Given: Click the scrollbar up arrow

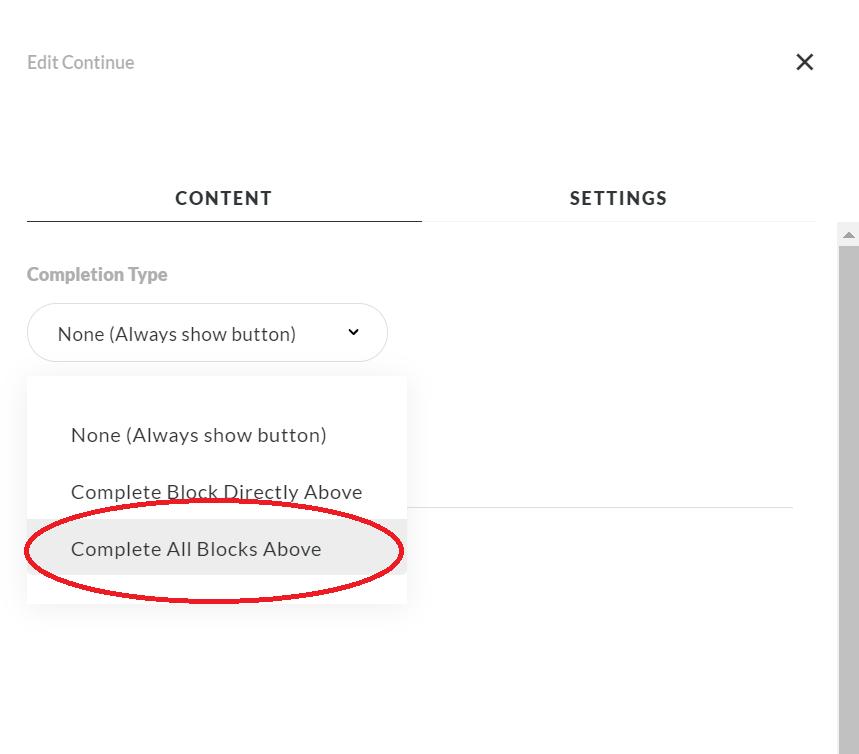Looking at the screenshot, I should [x=849, y=235].
